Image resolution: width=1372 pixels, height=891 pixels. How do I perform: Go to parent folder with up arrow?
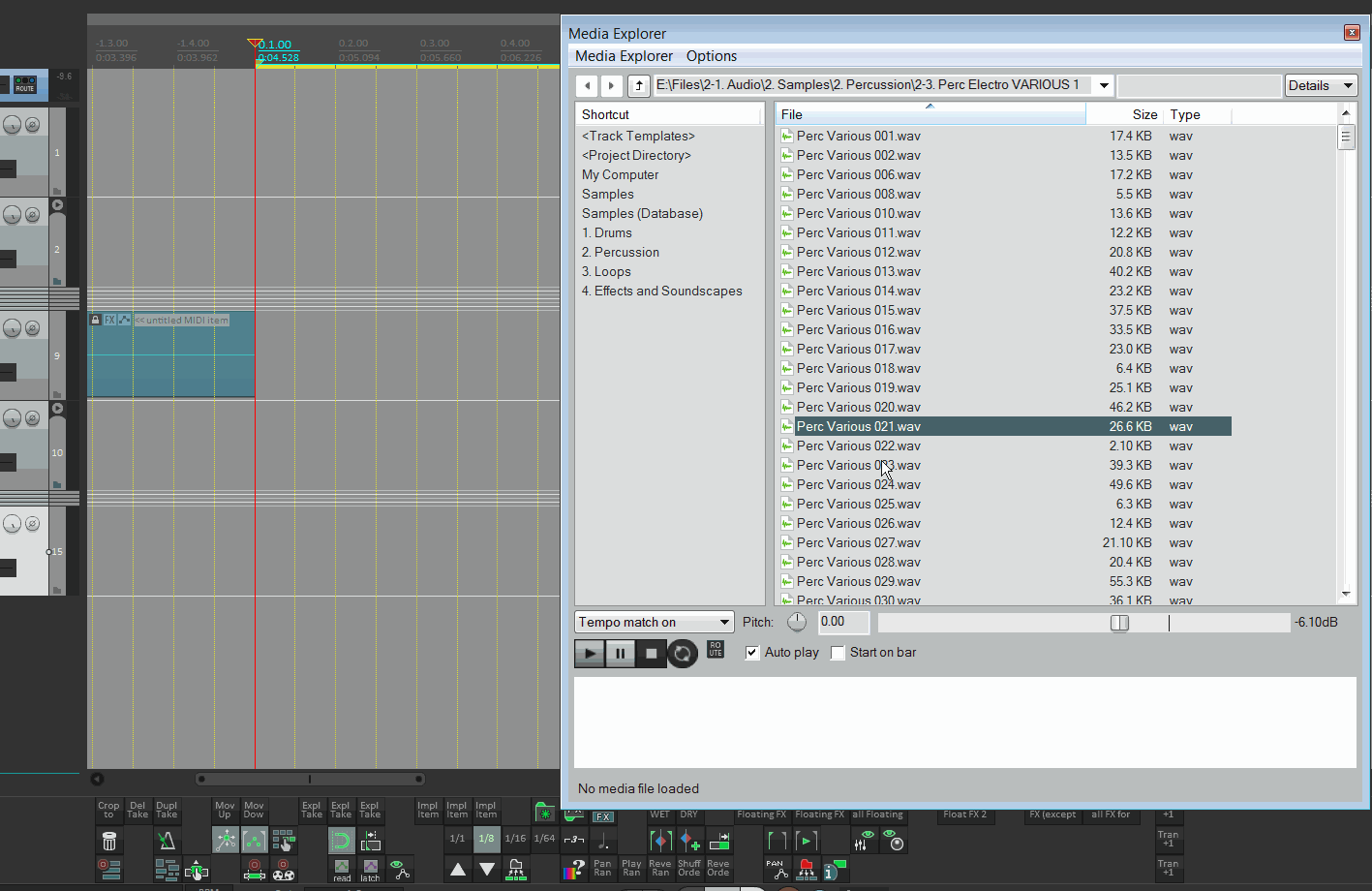tap(639, 85)
